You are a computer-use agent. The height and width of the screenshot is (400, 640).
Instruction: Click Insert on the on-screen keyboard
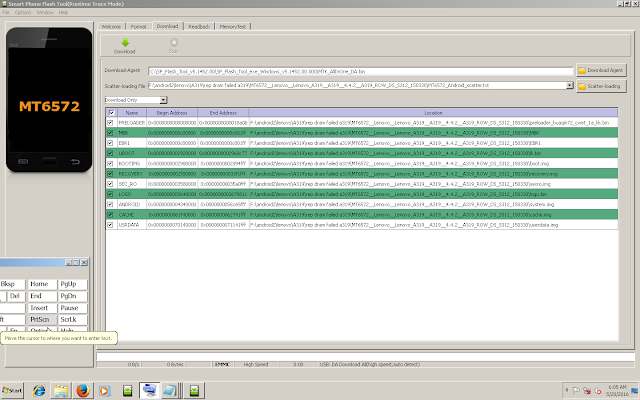42,308
